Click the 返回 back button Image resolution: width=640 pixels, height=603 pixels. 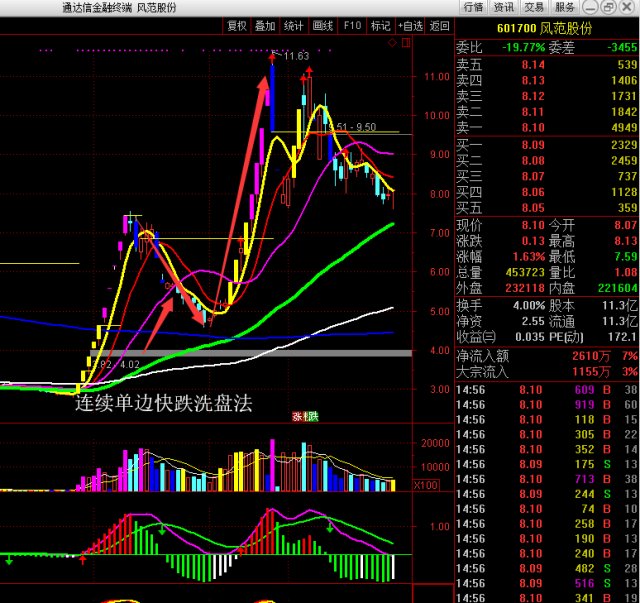tap(440, 26)
